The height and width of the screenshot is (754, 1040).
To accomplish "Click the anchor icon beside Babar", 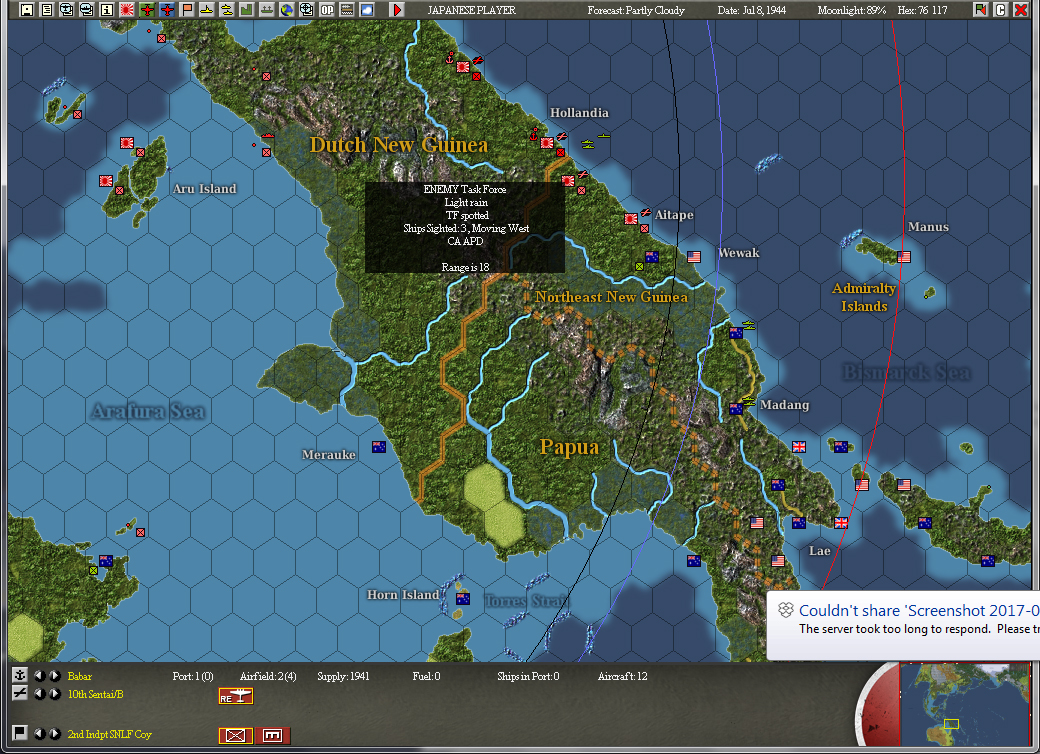I will (20, 675).
